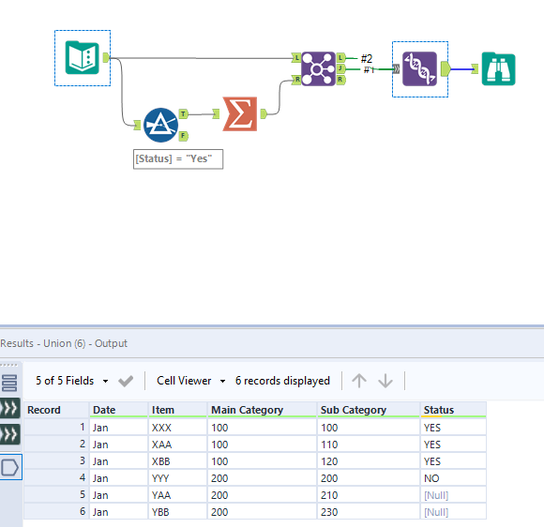The image size is (544, 527).
Task: Select the XXX item cell
Action: 178,427
